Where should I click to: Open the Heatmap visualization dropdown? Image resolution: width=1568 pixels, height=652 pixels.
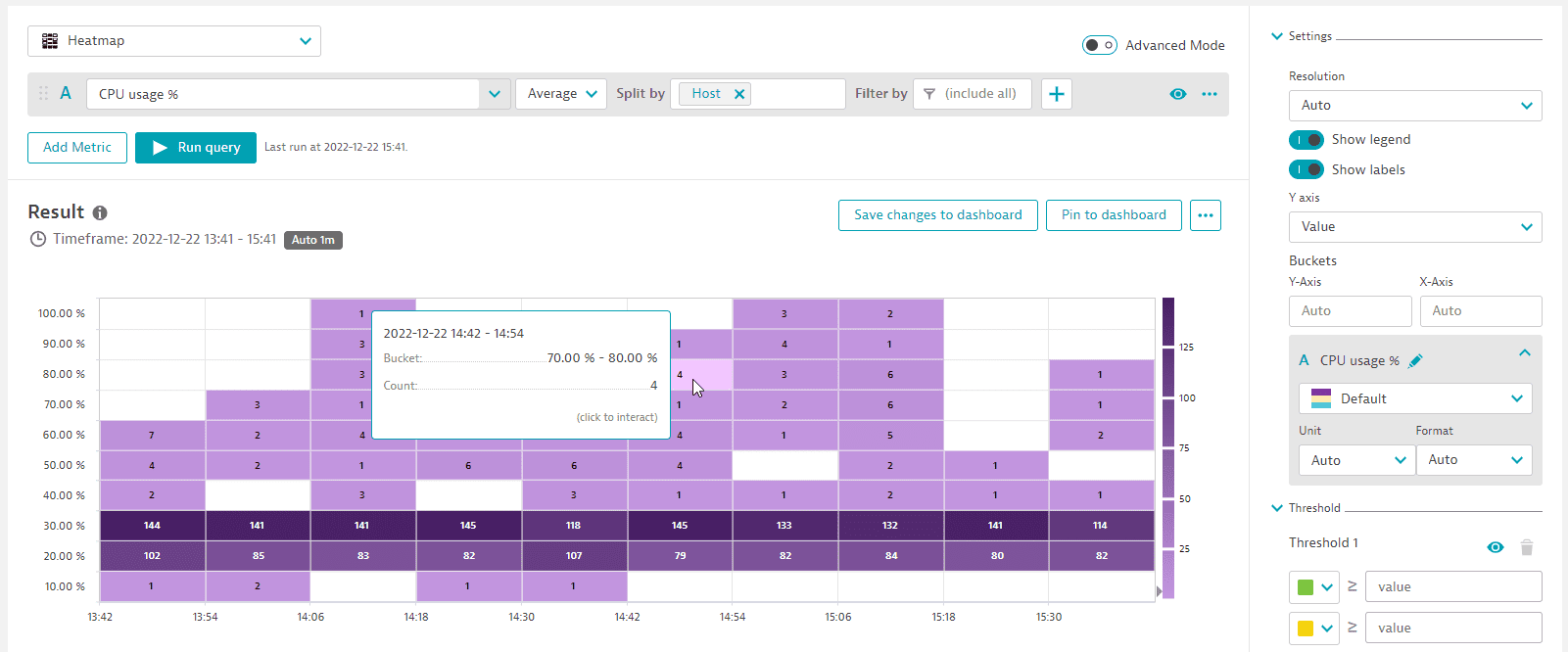coord(174,41)
